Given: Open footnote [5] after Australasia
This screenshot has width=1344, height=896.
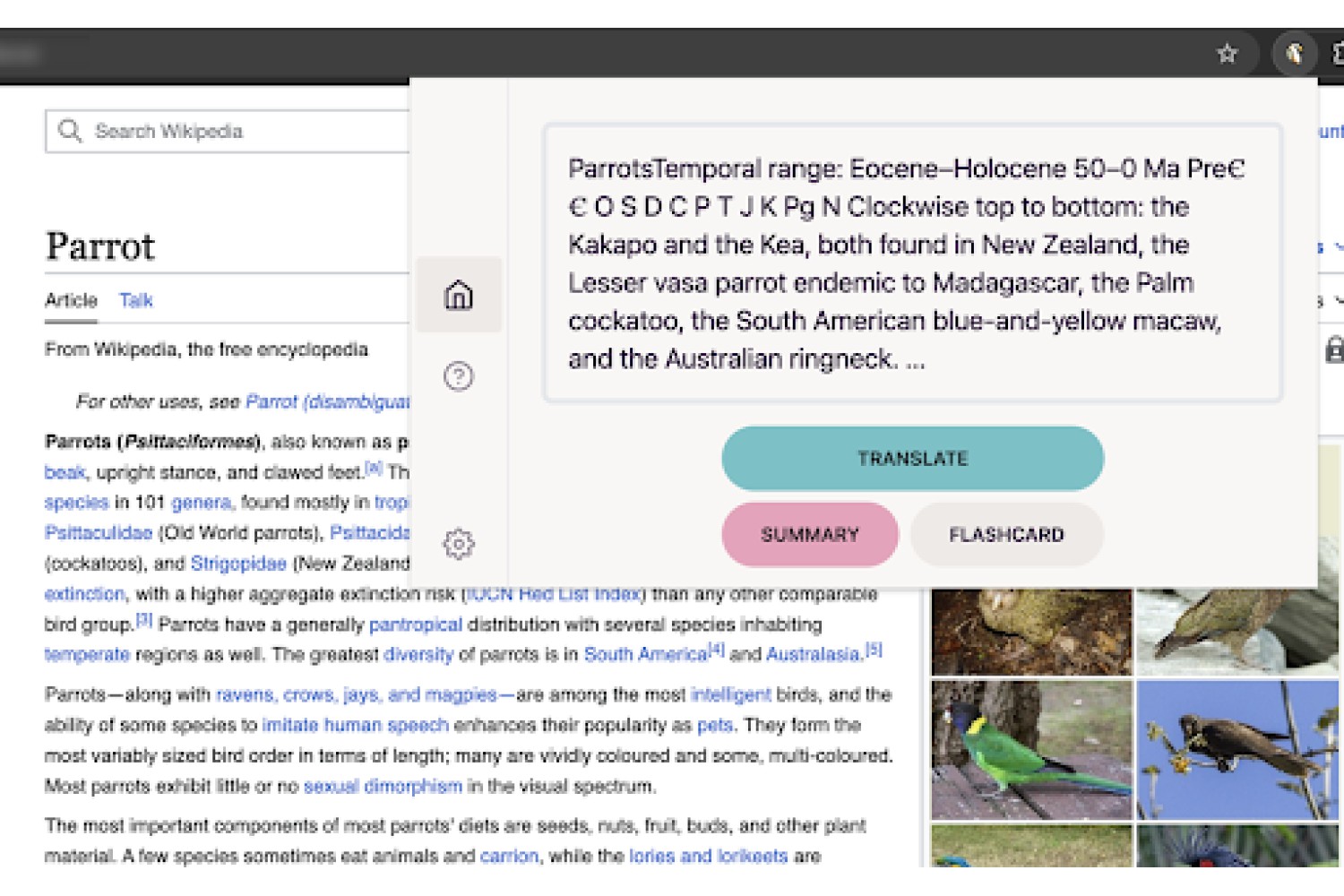Looking at the screenshot, I should [x=874, y=650].
